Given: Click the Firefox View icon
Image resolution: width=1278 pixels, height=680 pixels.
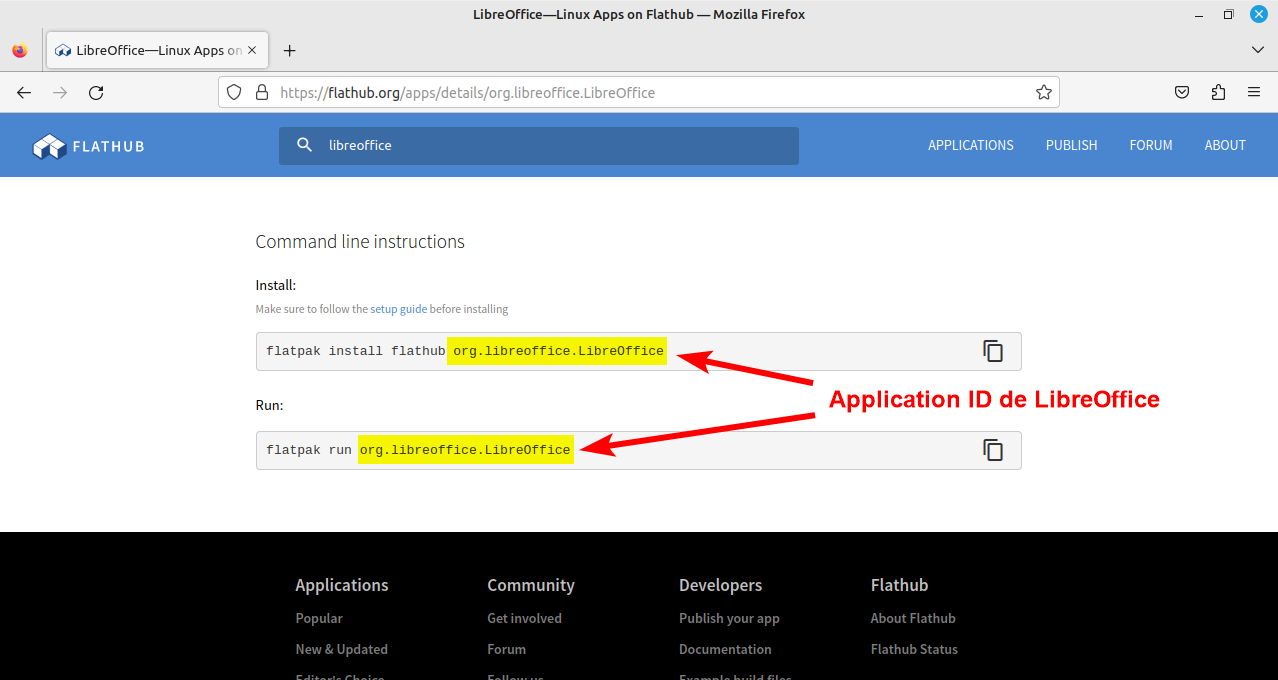Looking at the screenshot, I should pos(20,51).
